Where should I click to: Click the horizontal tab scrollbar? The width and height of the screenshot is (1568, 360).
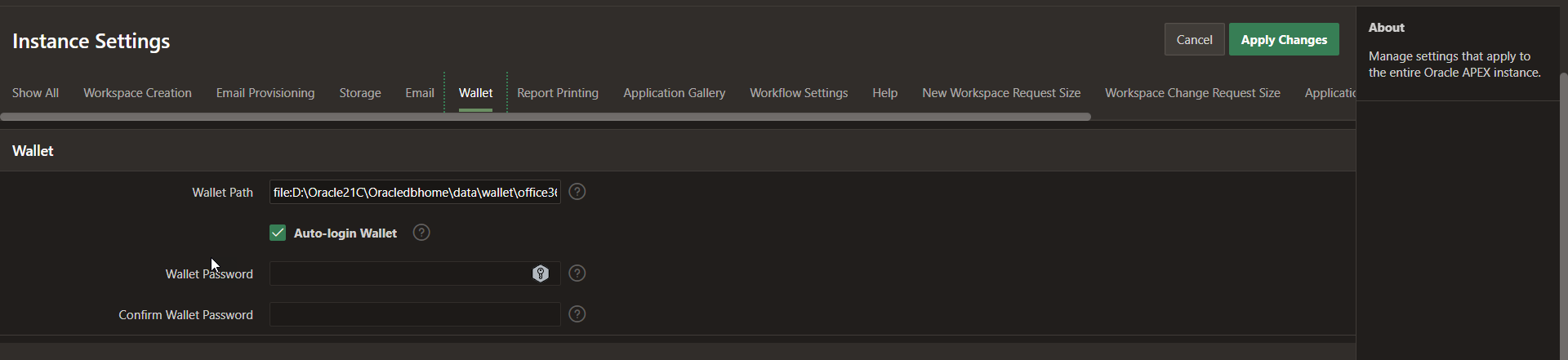[546, 117]
